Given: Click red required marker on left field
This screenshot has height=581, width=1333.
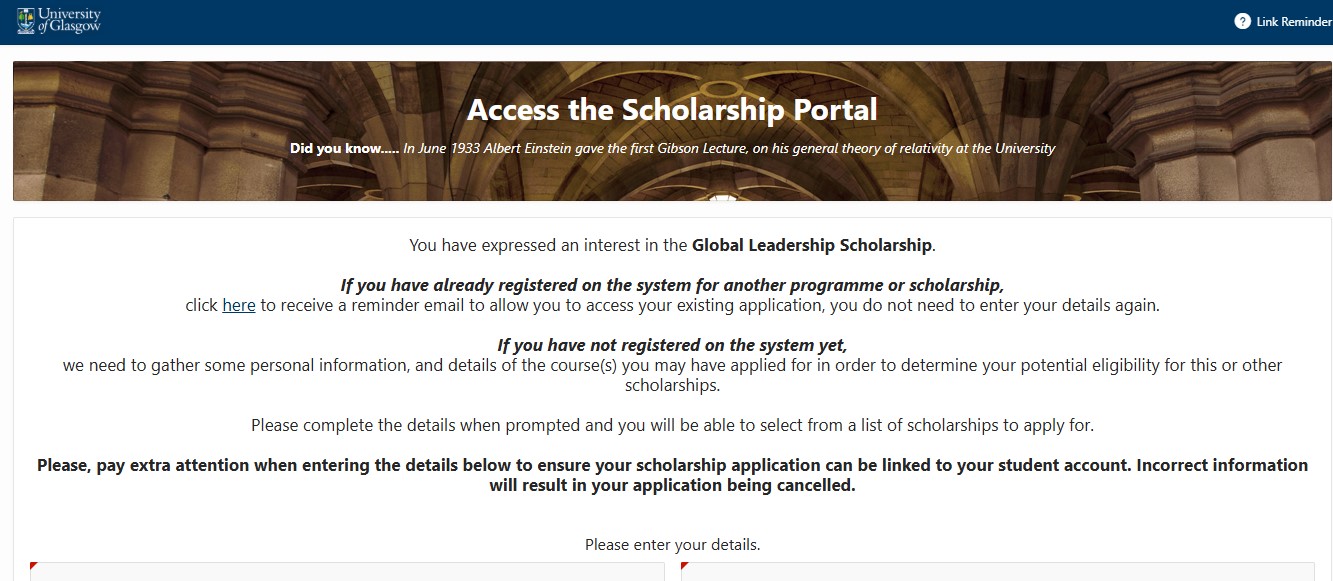Looking at the screenshot, I should coord(34,566).
